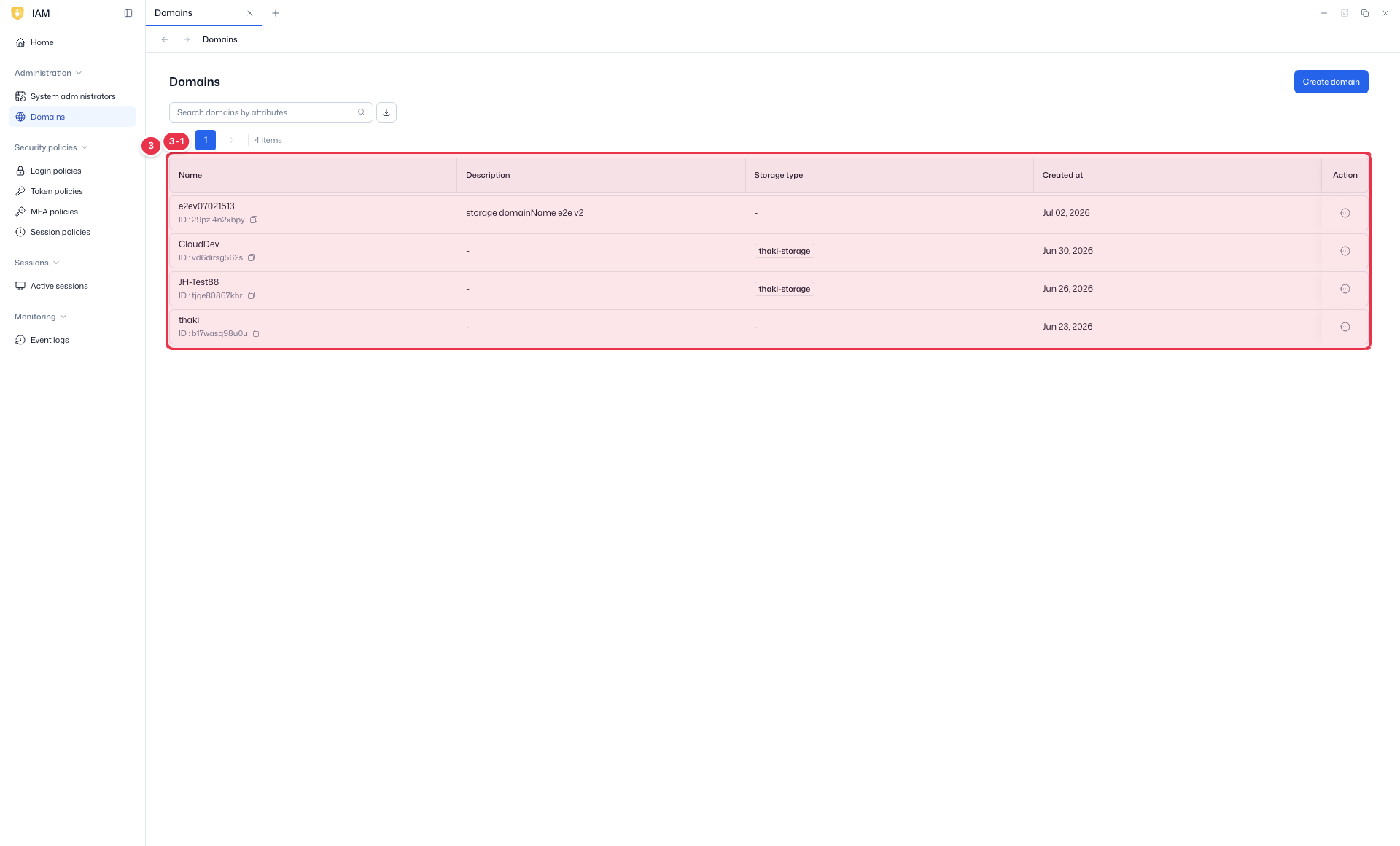Image resolution: width=1400 pixels, height=846 pixels.
Task: Click 'storage domainName e2e v2' description
Action: [525, 213]
